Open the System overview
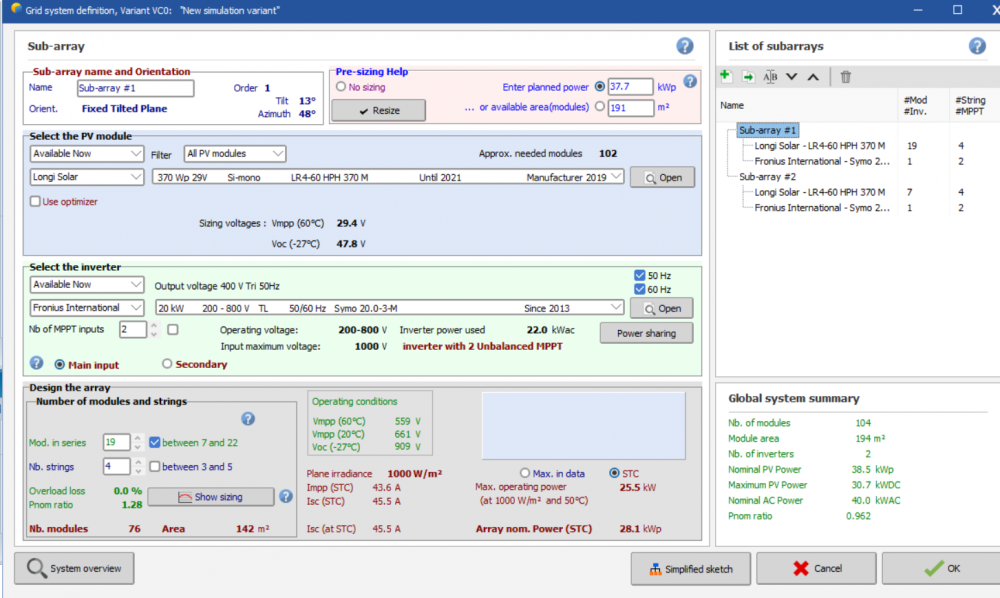The height and width of the screenshot is (598, 1000). 74,568
